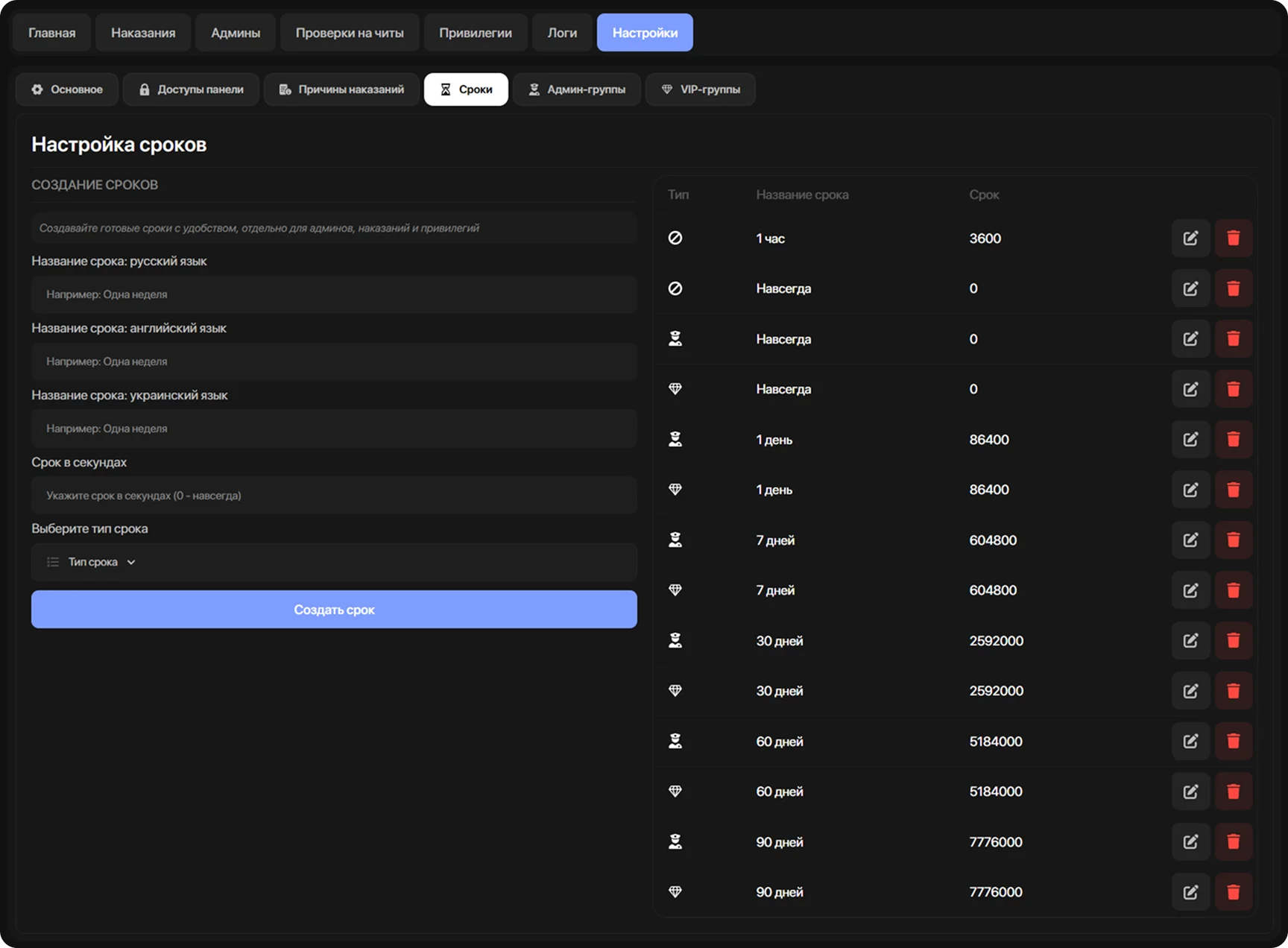
Task: Open the Проверки на читы tab
Action: click(350, 33)
